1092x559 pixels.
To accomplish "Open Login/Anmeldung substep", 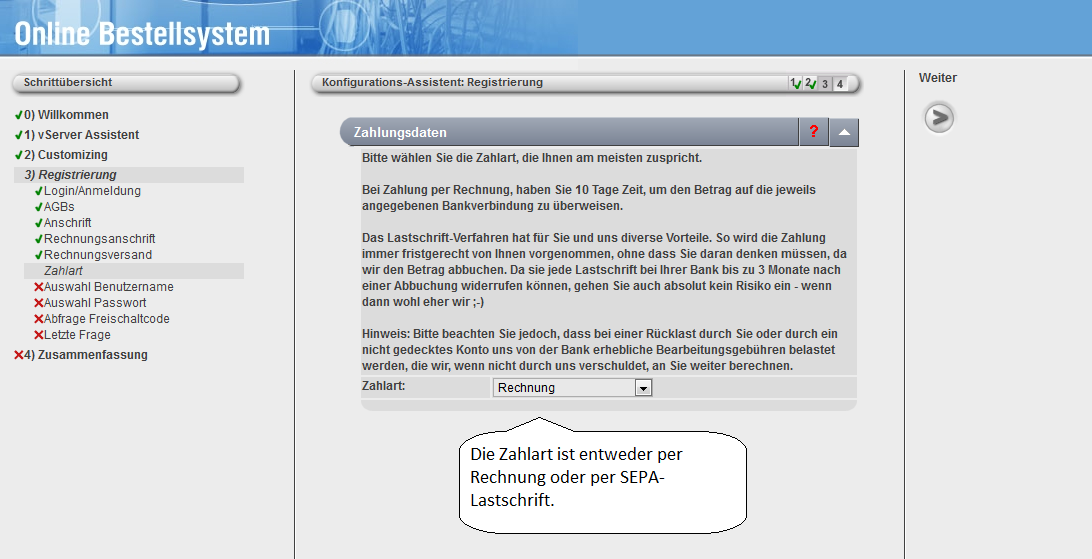I will (92, 191).
